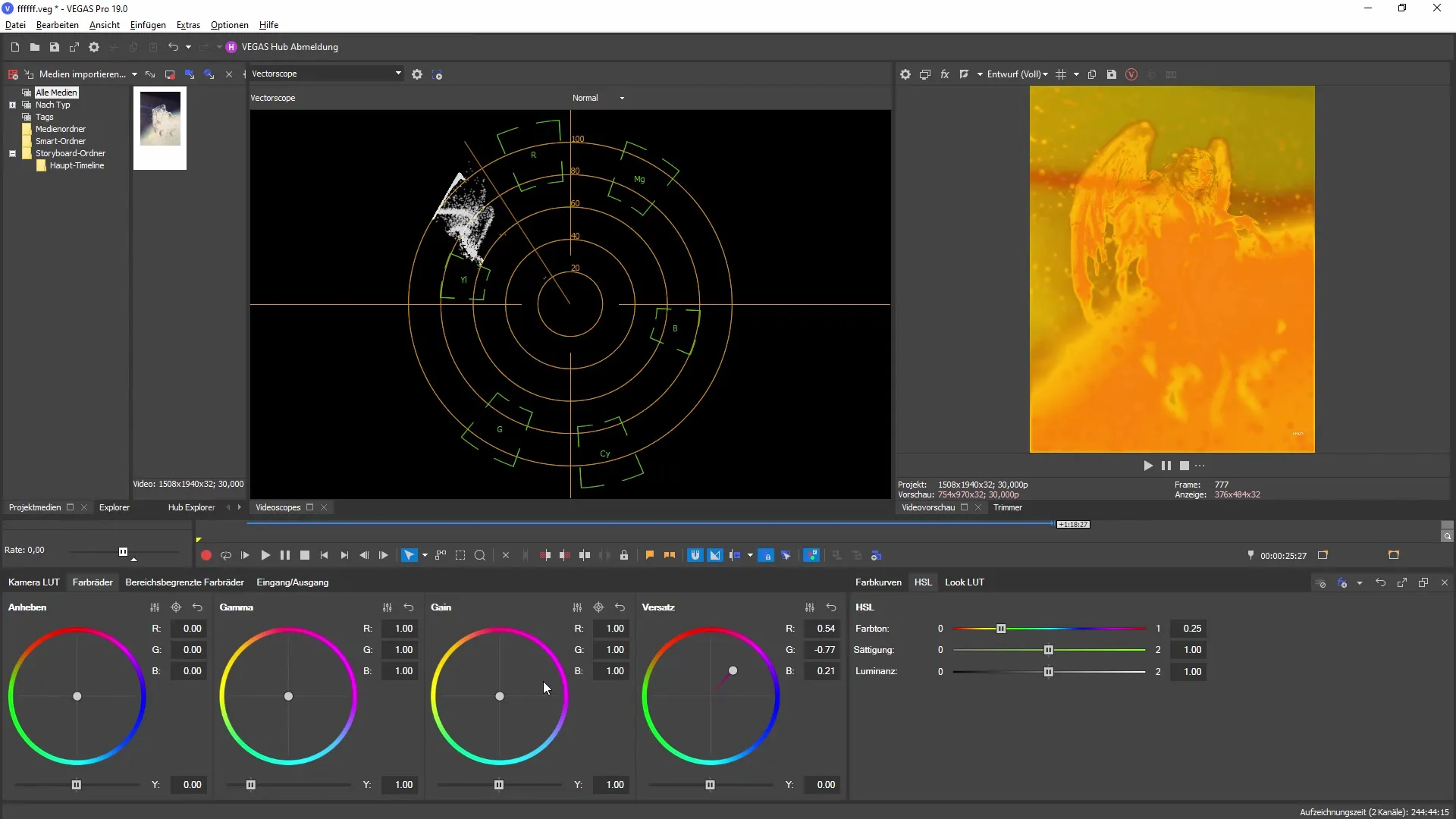Pick color with the Gain eyedropper icon
This screenshot has height=819, width=1456.
pos(598,607)
